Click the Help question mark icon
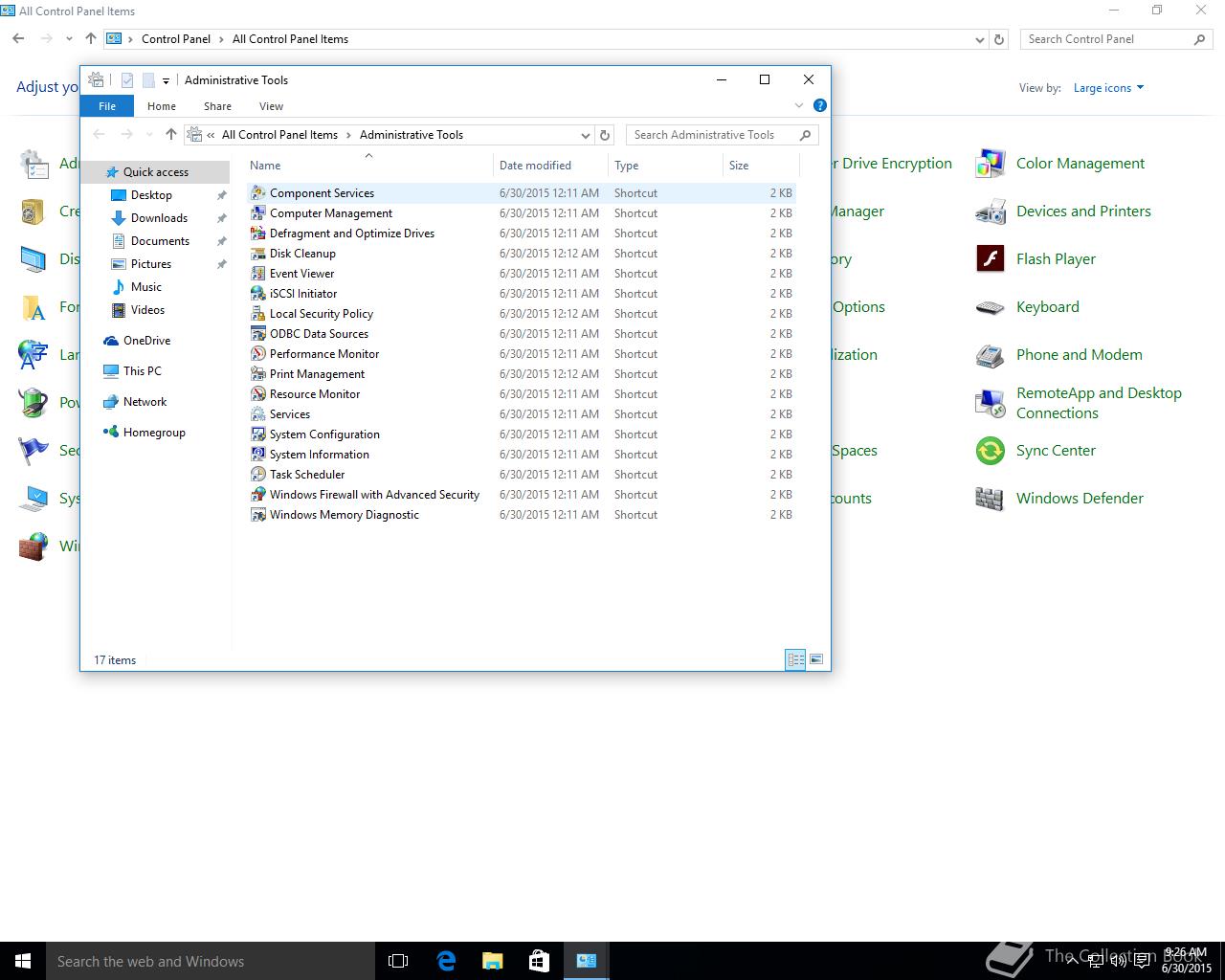 (x=819, y=105)
